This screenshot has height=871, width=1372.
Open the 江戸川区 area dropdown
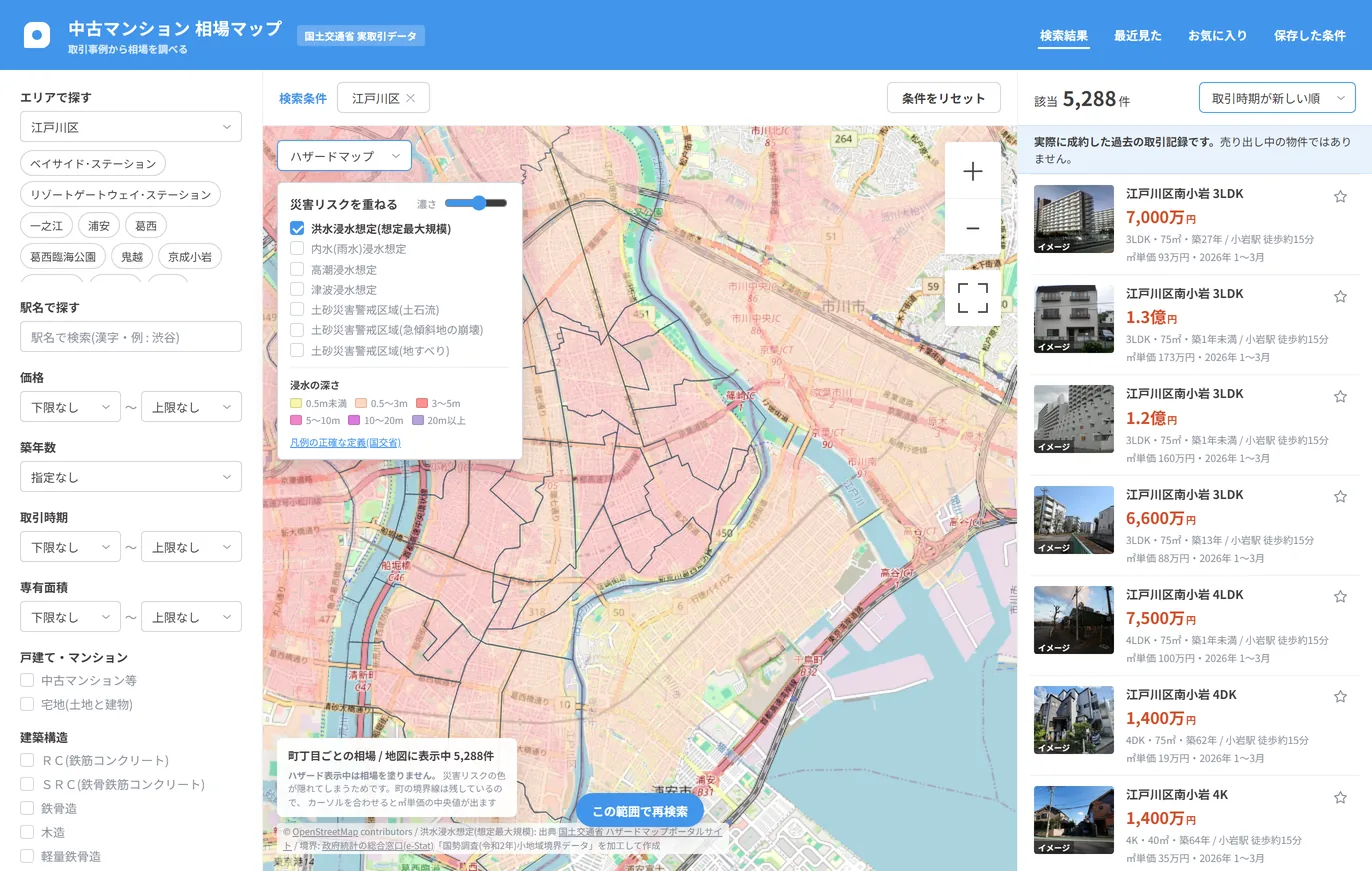(131, 127)
